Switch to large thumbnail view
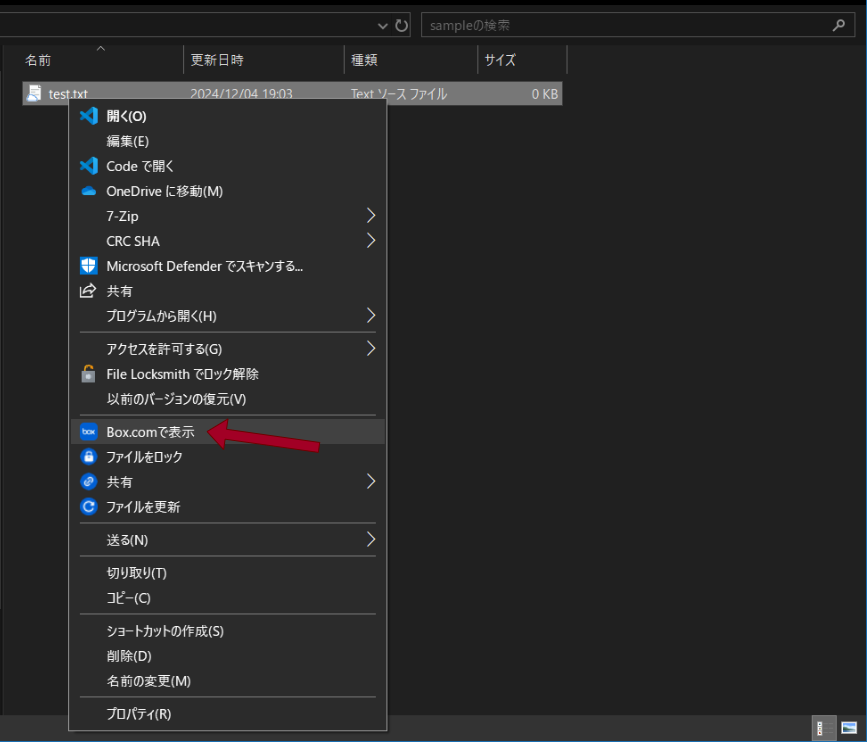Screen dimensions: 868x743 click(850, 727)
